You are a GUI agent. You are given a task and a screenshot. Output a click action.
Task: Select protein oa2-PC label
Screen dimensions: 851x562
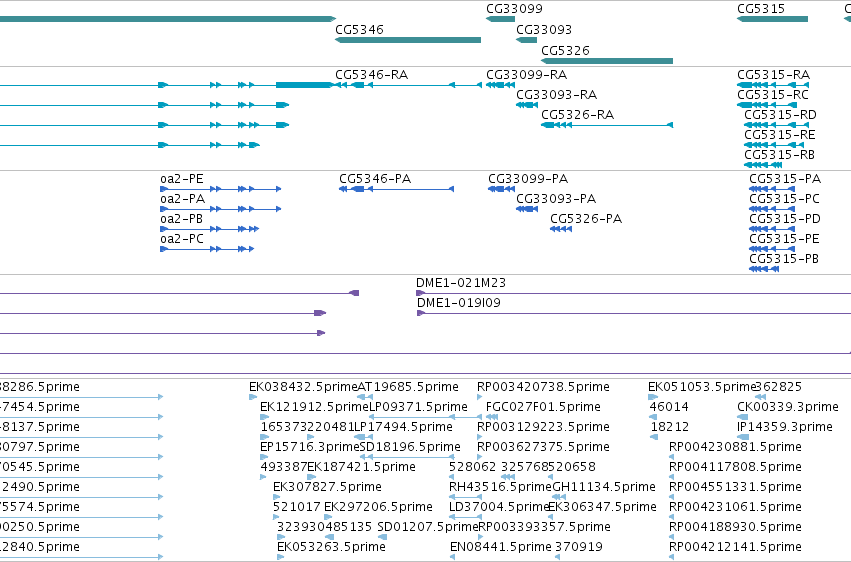(182, 239)
